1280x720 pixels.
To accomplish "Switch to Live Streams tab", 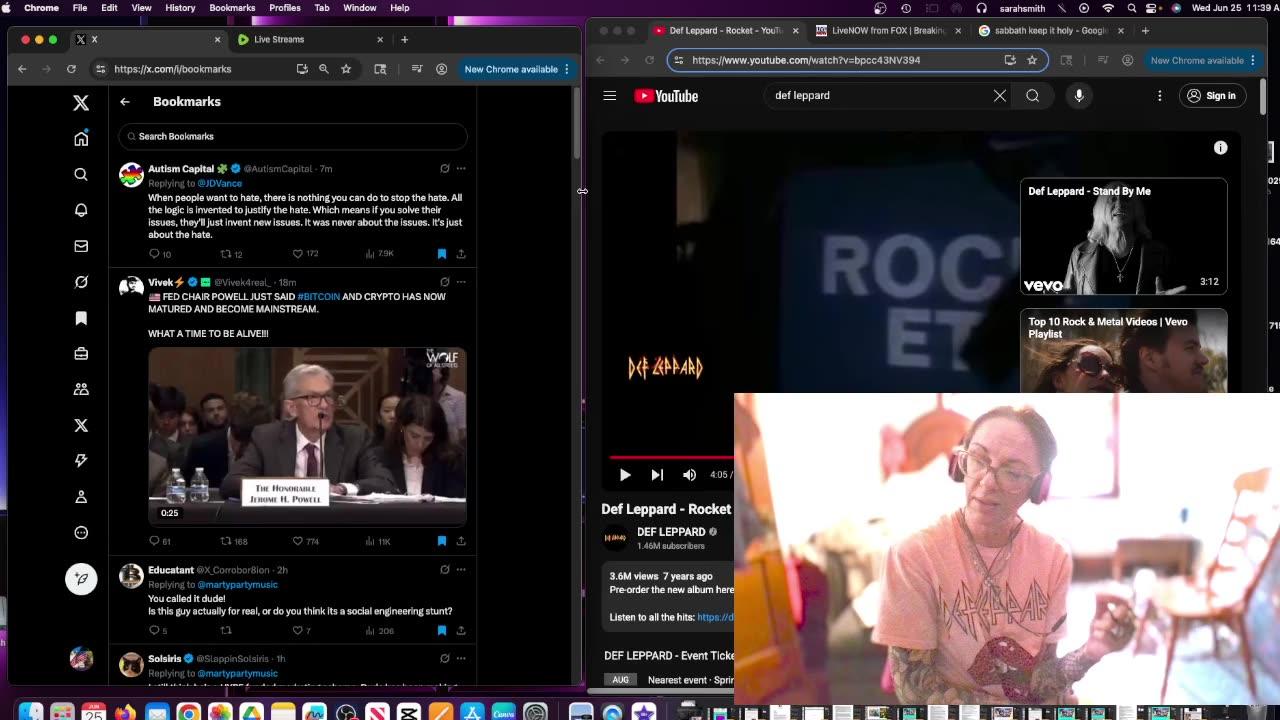I will (310, 40).
